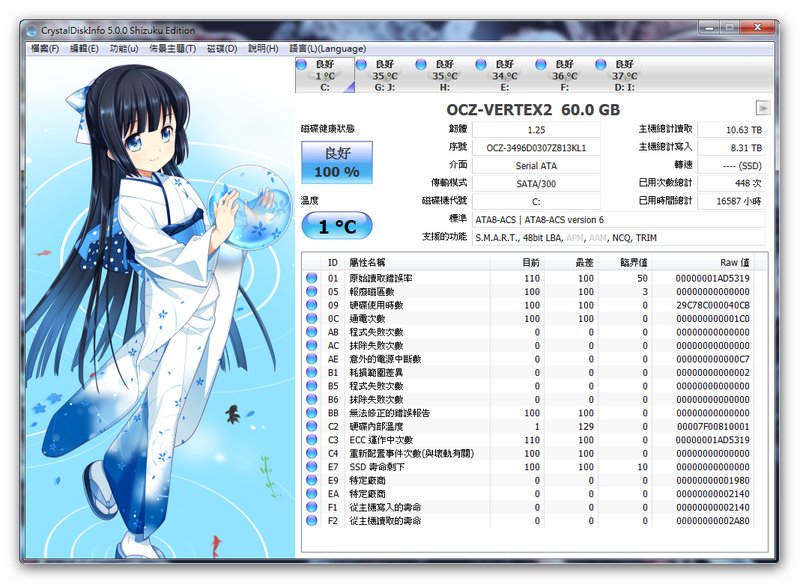Click status orb for E7 SSD 壽命剩下
This screenshot has width=800, height=584.
tap(311, 467)
